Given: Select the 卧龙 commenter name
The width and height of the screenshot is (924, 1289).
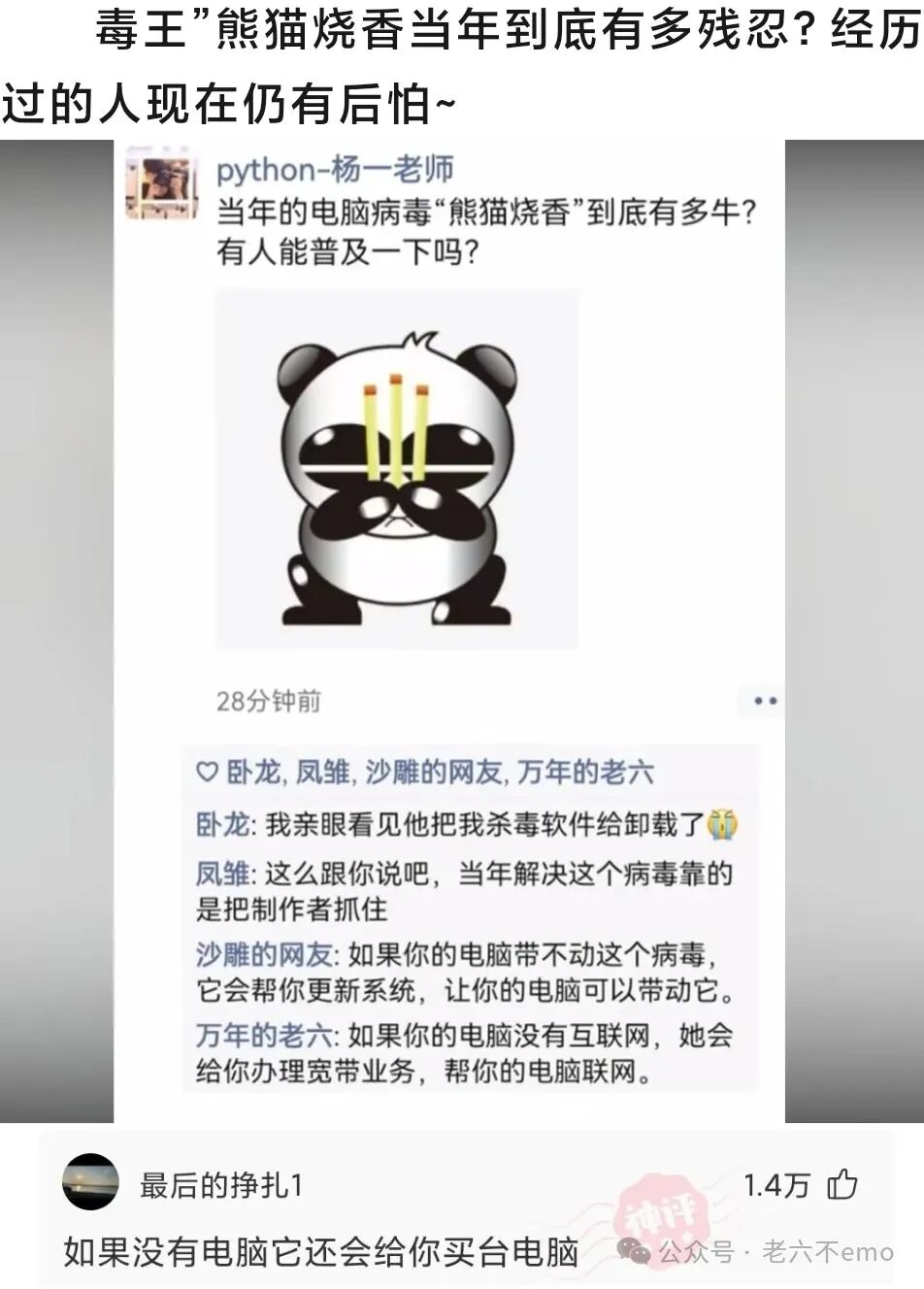Looking at the screenshot, I should click(223, 825).
